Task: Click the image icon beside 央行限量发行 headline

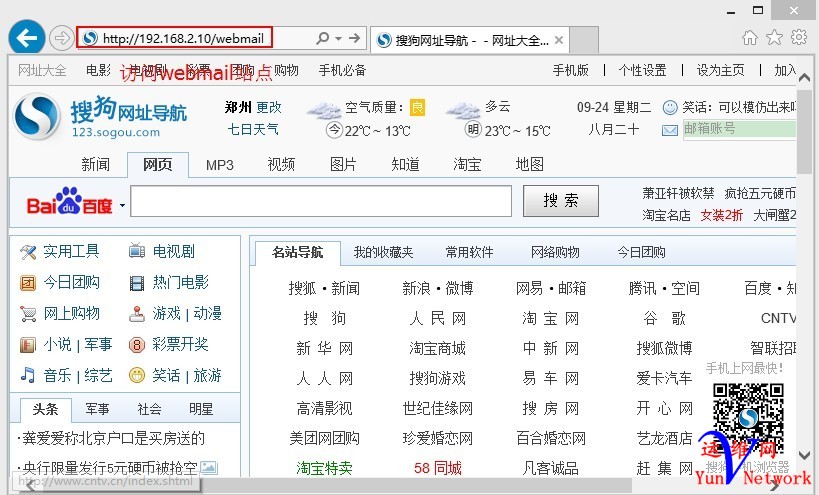Action: pos(209,467)
